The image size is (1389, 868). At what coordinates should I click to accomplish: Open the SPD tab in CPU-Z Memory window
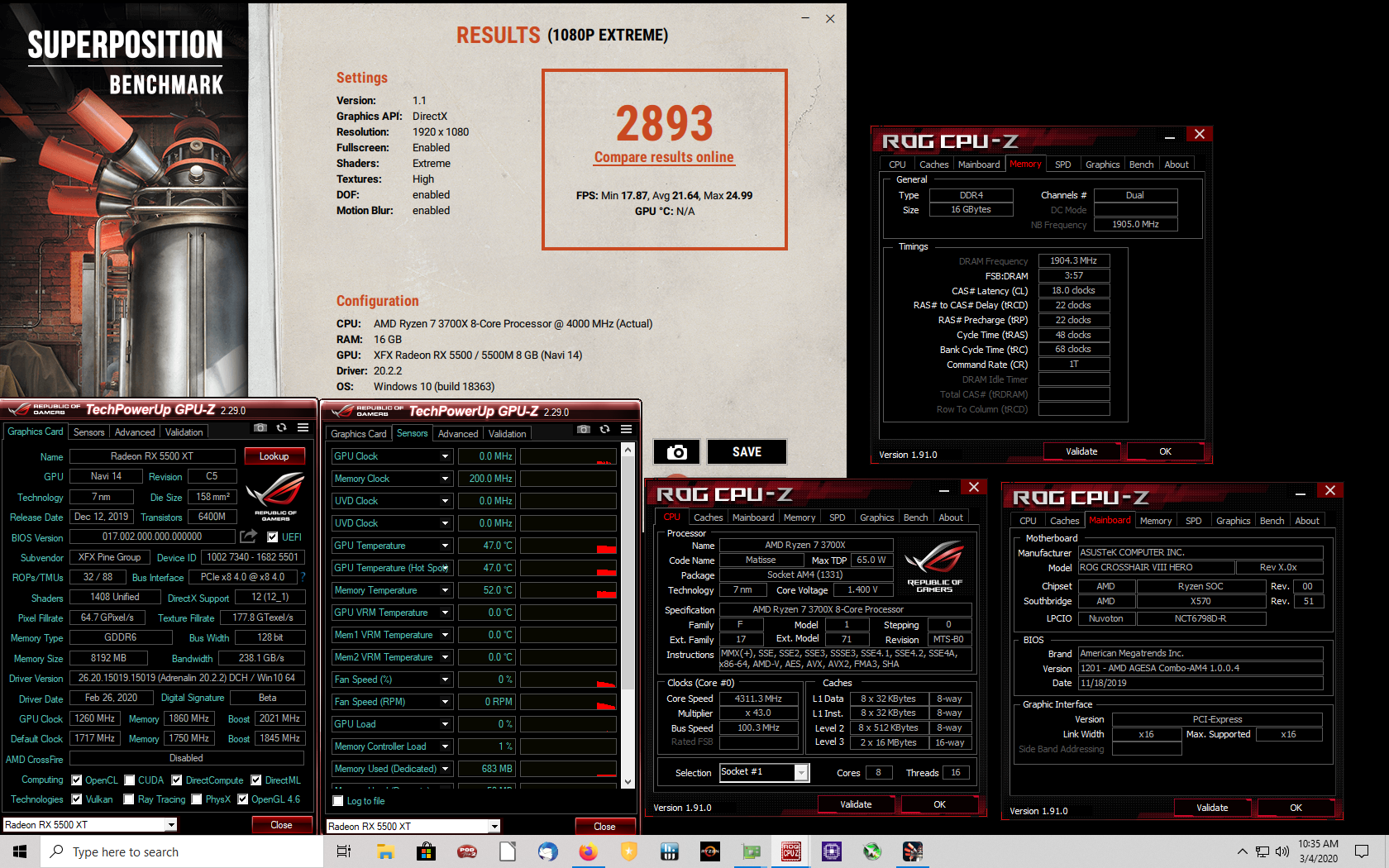pos(1062,165)
